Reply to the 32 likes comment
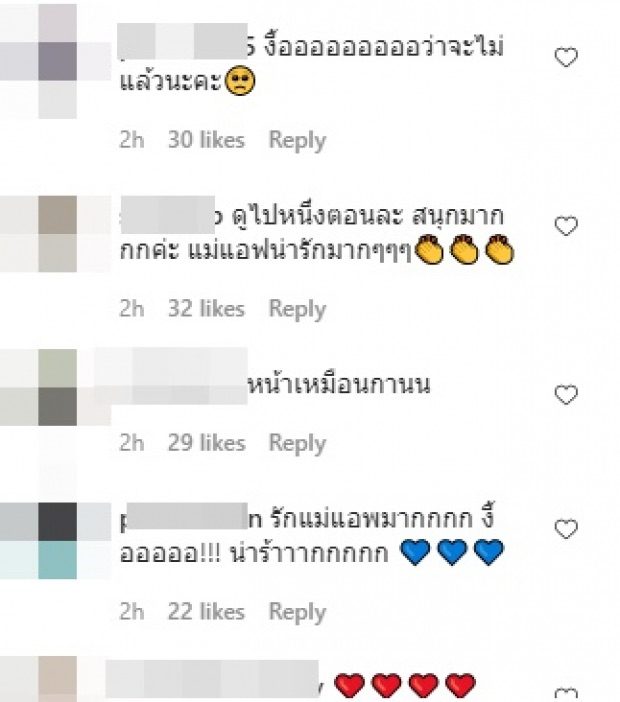The height and width of the screenshot is (702, 620). point(297,309)
